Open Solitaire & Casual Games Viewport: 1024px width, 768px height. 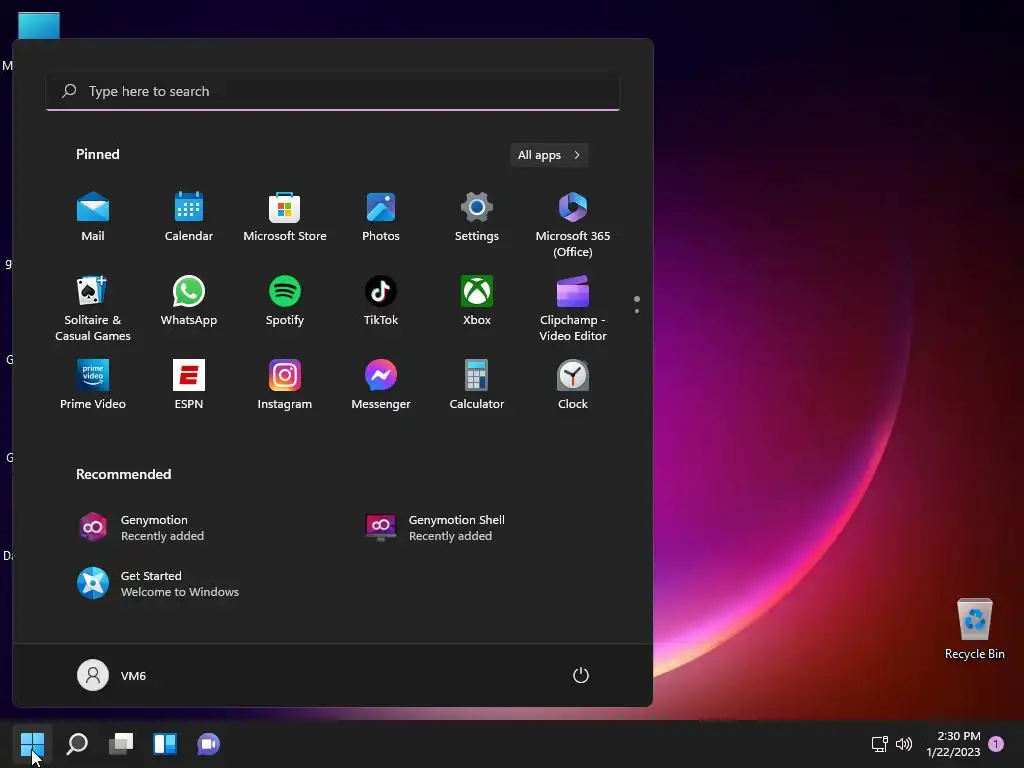click(x=93, y=309)
